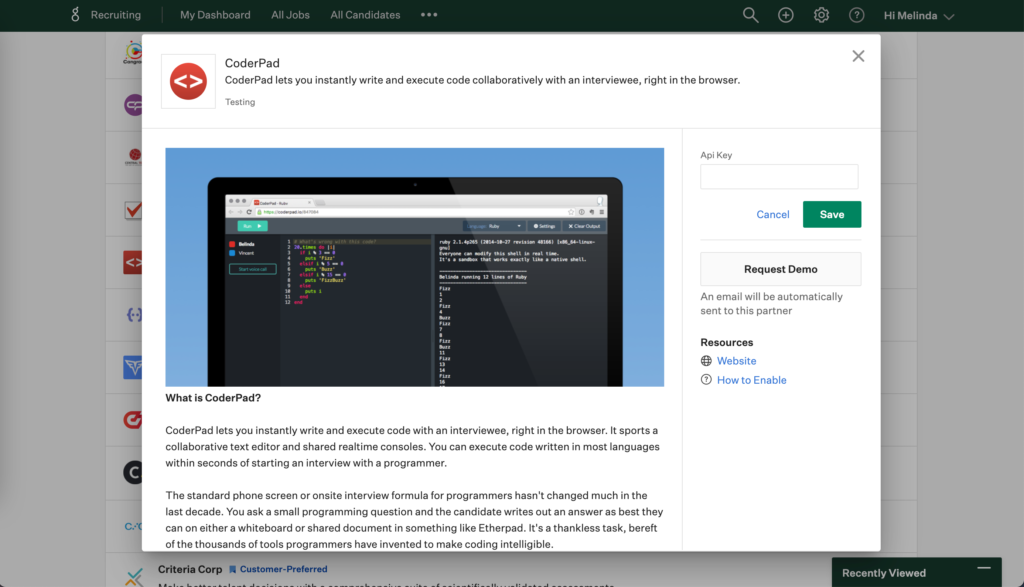Open the CoderPad Website link
Viewport: 1024px width, 587px height.
coord(736,360)
